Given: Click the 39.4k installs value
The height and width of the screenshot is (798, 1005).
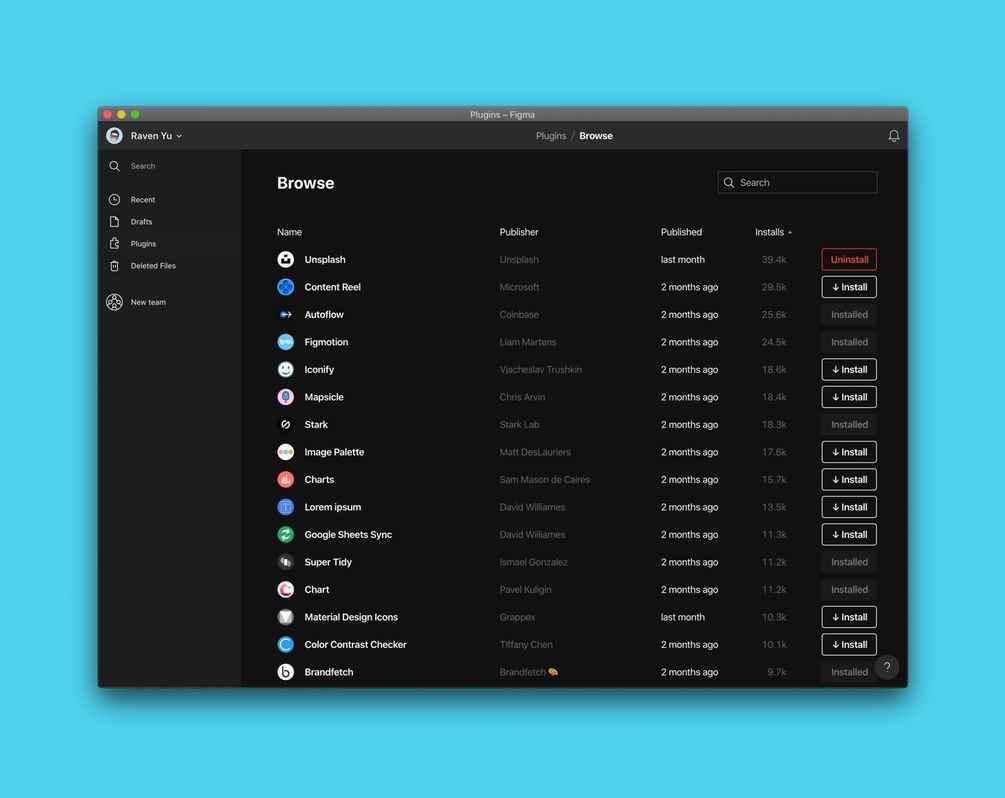Looking at the screenshot, I should tap(774, 260).
